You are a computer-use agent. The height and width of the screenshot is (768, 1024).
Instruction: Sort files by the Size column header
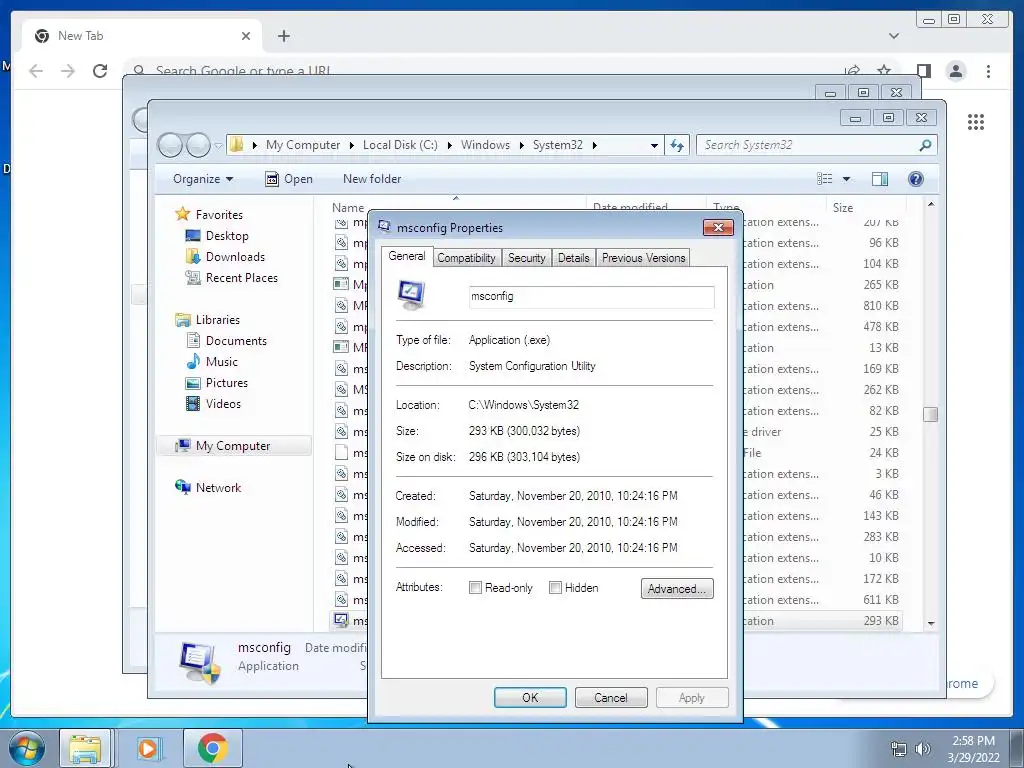(x=842, y=208)
